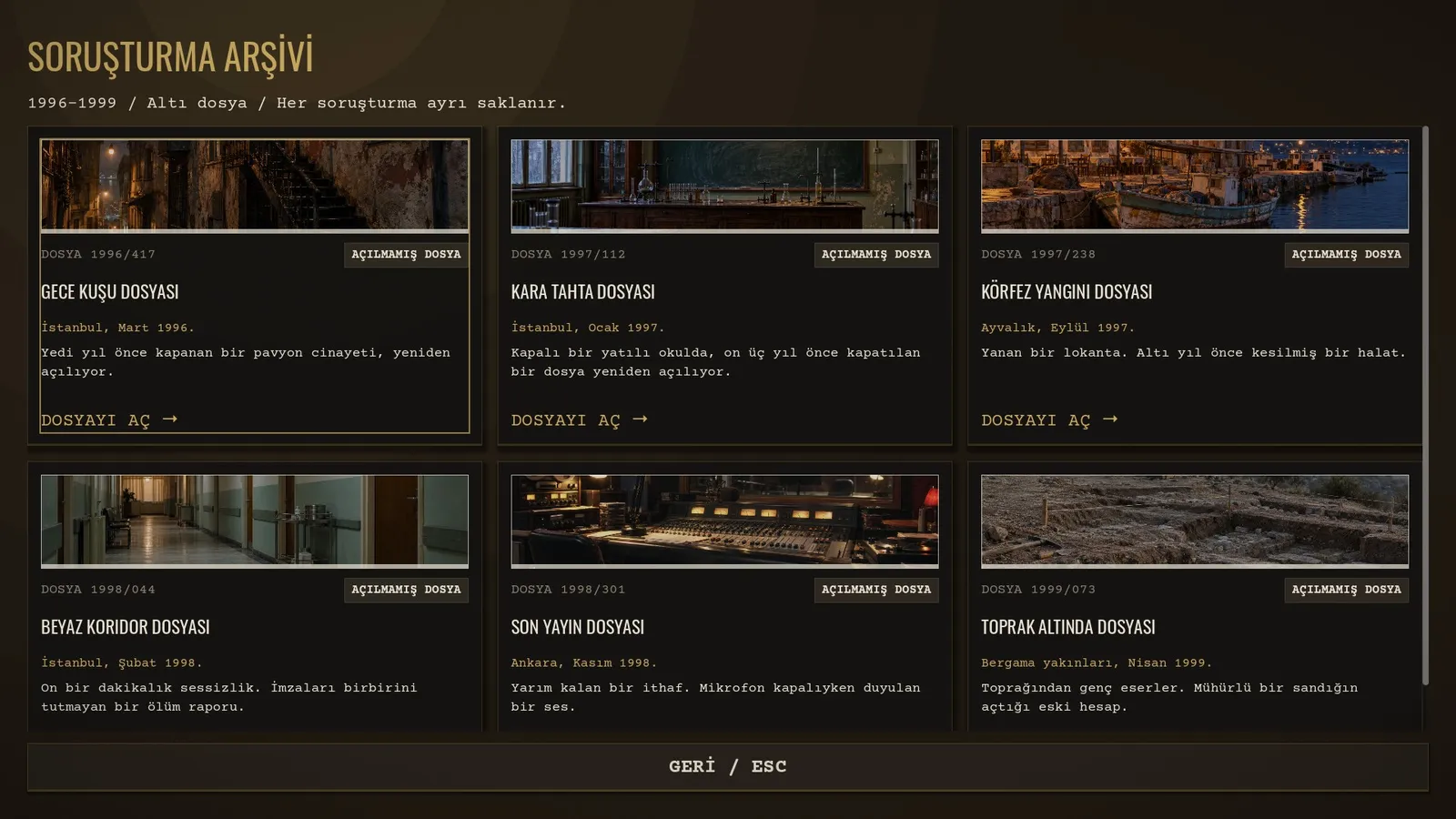
Task: Click the vertical scrollbar of the archive
Action: (1425, 405)
